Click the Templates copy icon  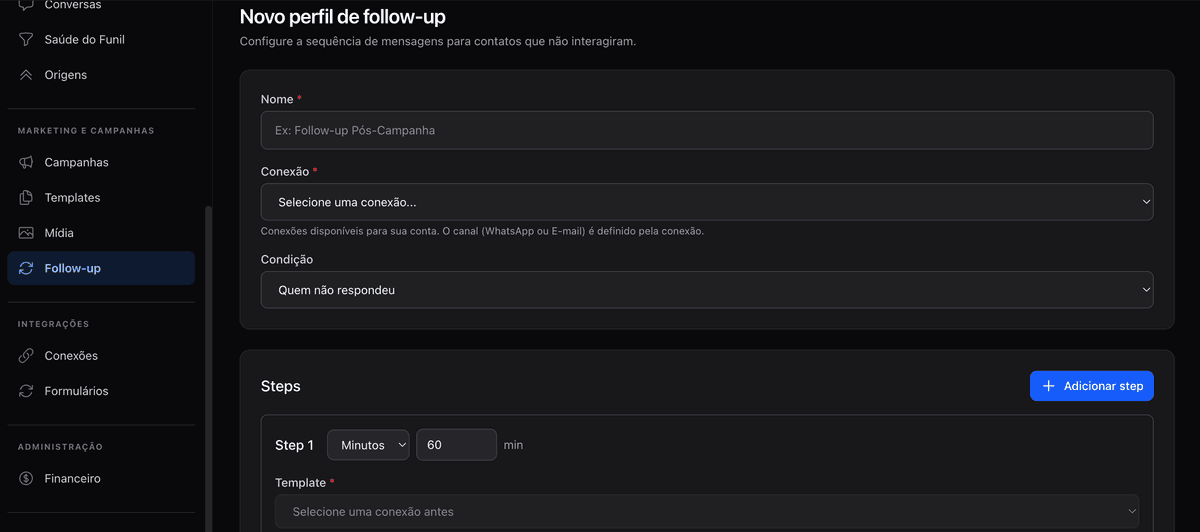[26, 198]
